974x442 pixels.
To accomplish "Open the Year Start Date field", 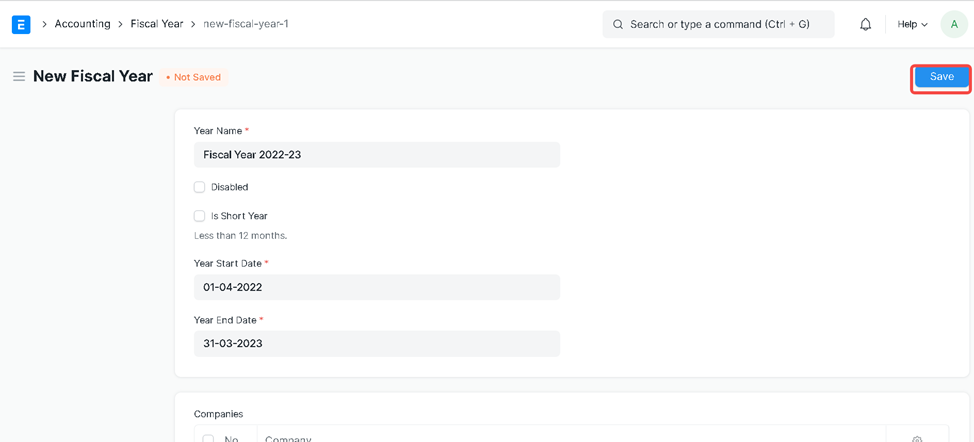I will [x=376, y=287].
